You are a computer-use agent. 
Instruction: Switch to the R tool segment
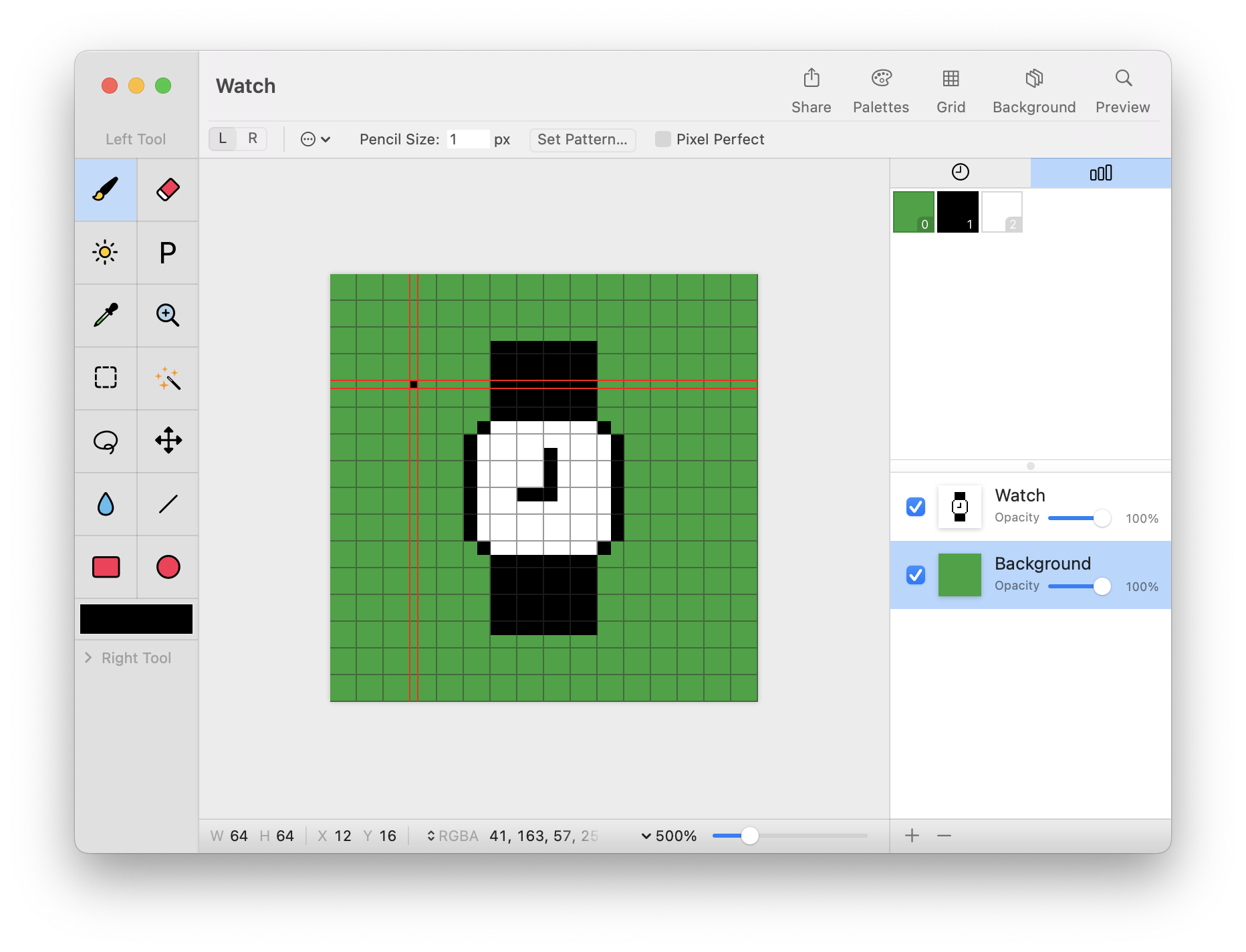tap(253, 138)
